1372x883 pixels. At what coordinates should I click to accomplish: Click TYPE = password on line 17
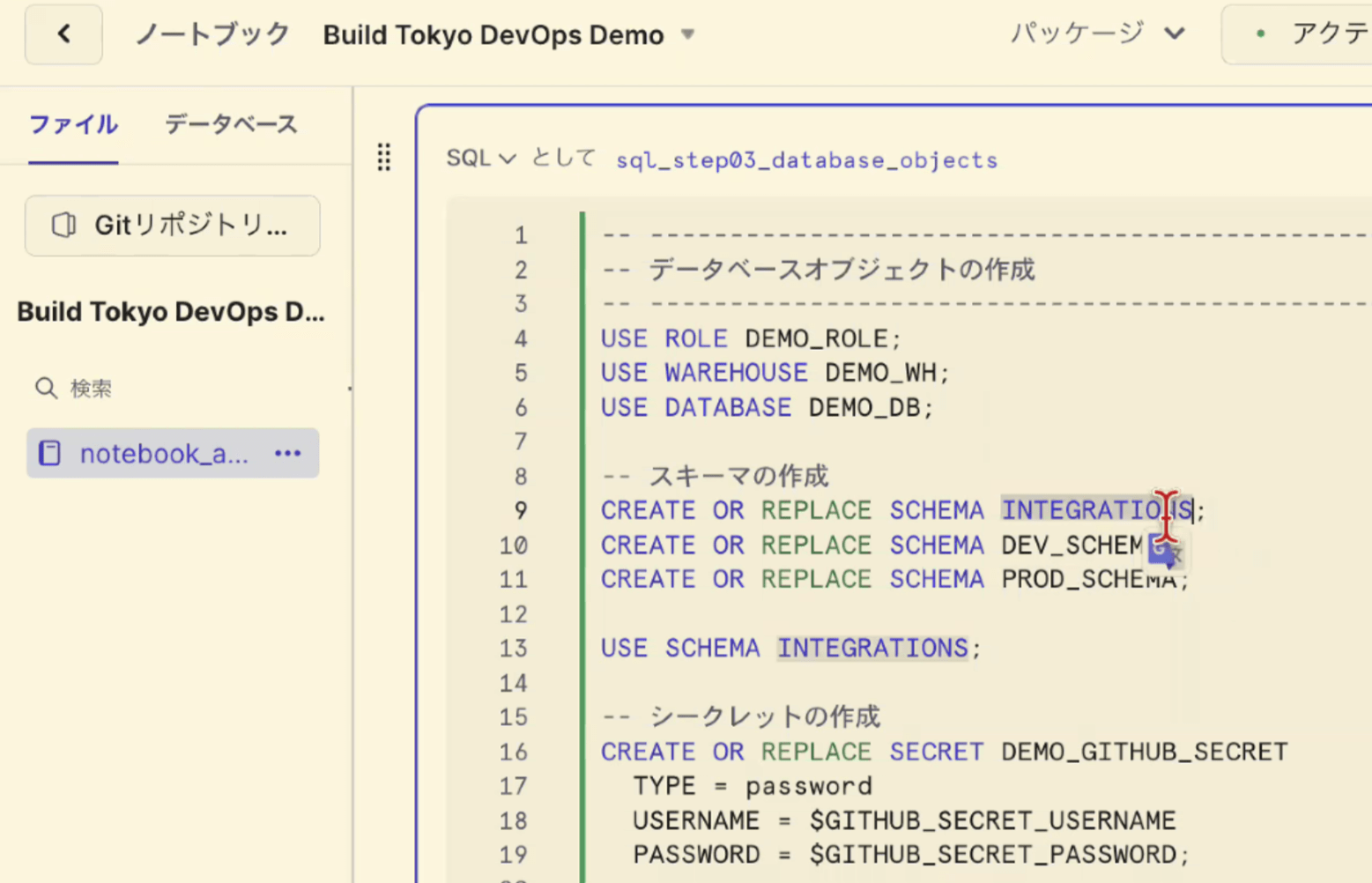tap(753, 786)
